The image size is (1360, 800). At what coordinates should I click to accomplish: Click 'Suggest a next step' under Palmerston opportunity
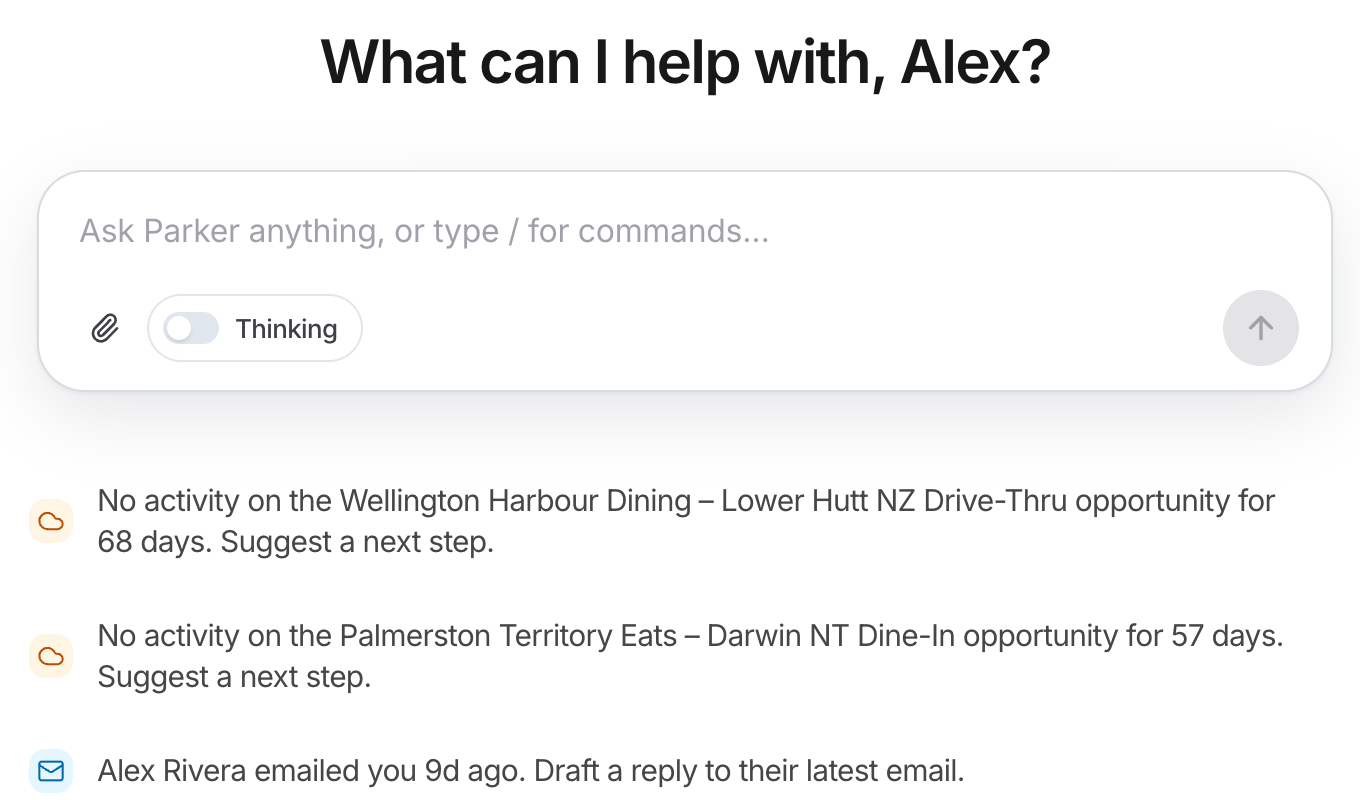(234, 677)
